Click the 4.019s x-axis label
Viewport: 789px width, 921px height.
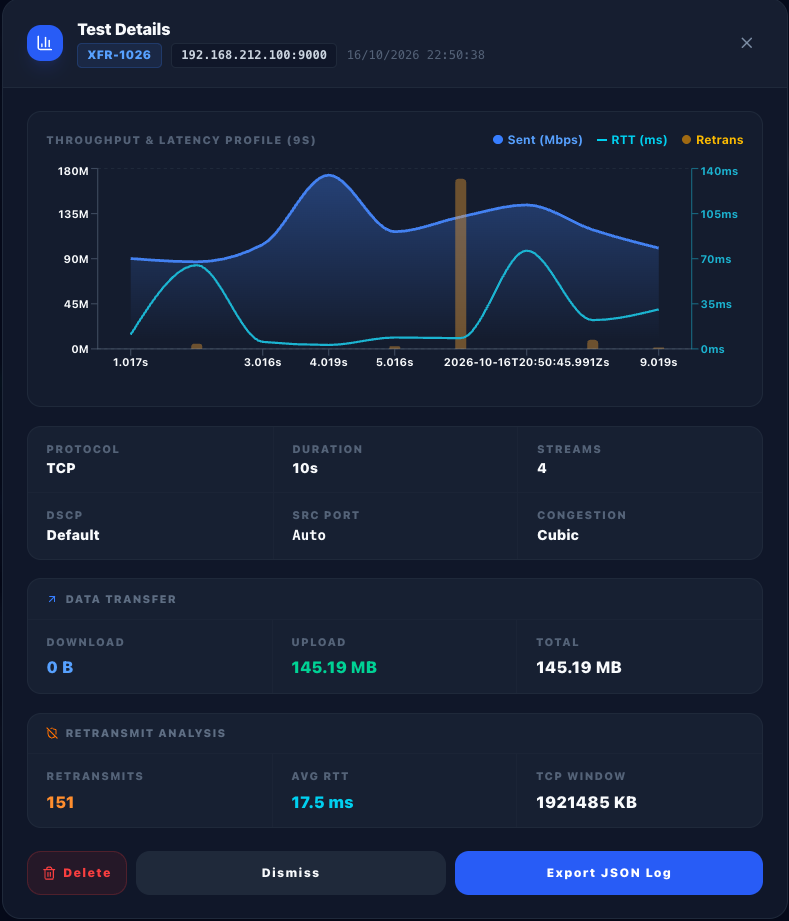pyautogui.click(x=328, y=362)
